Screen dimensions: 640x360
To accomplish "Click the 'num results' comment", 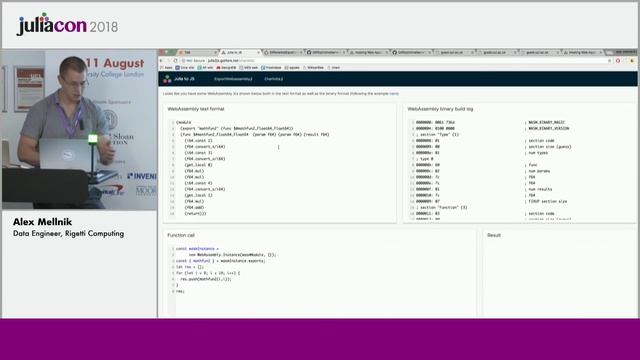I will coord(539,189).
